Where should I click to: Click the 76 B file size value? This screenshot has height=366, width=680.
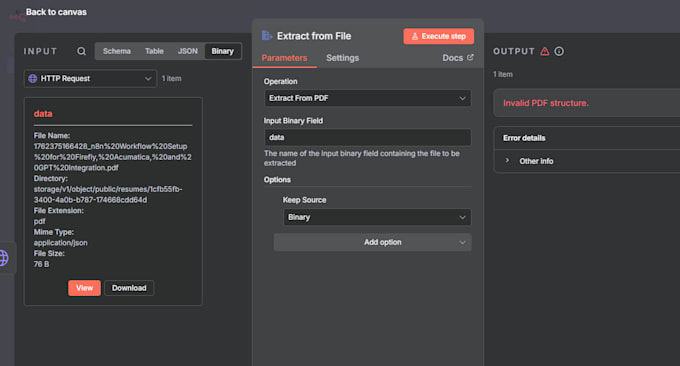click(41, 264)
